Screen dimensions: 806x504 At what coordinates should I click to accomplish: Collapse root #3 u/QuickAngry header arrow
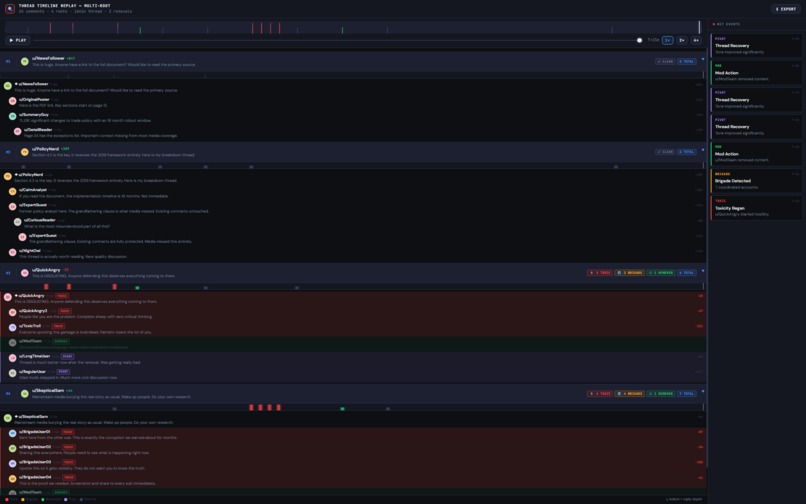(x=703, y=271)
